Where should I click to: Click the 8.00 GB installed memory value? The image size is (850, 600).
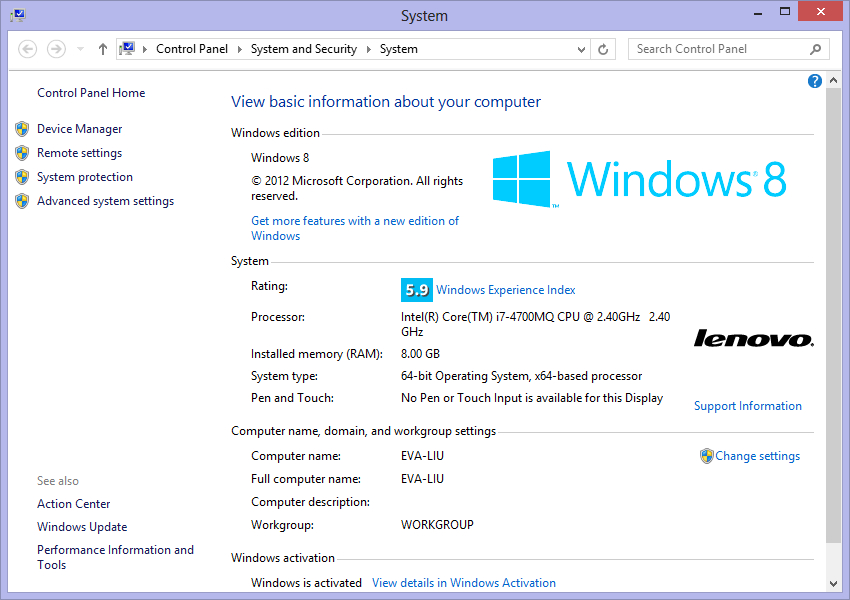(420, 354)
